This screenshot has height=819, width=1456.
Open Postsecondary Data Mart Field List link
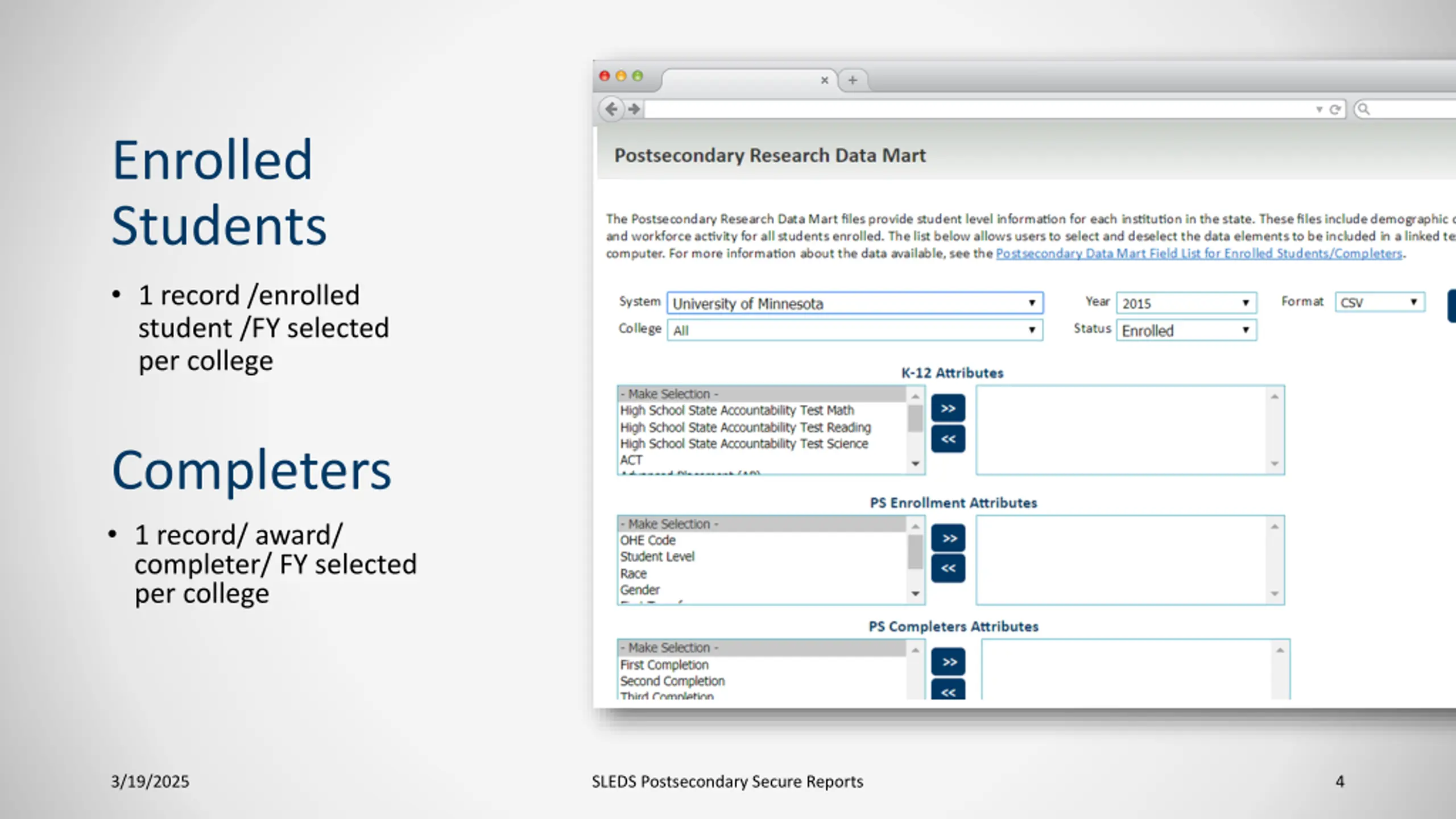(1199, 254)
